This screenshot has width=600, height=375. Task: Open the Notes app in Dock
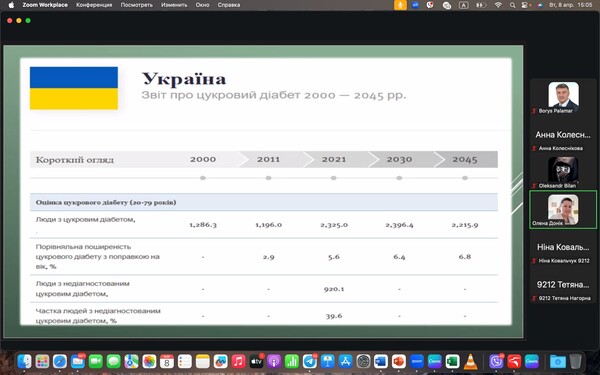click(202, 361)
